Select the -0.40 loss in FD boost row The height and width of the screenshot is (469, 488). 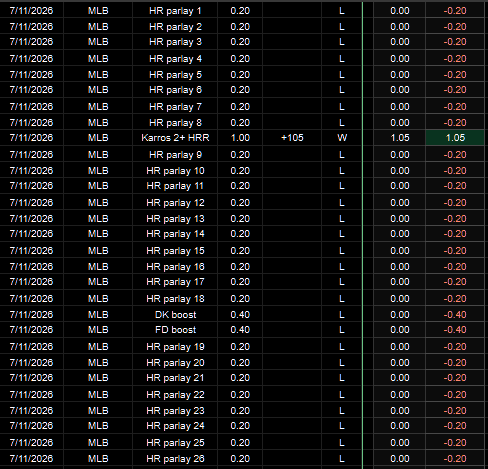455,330
